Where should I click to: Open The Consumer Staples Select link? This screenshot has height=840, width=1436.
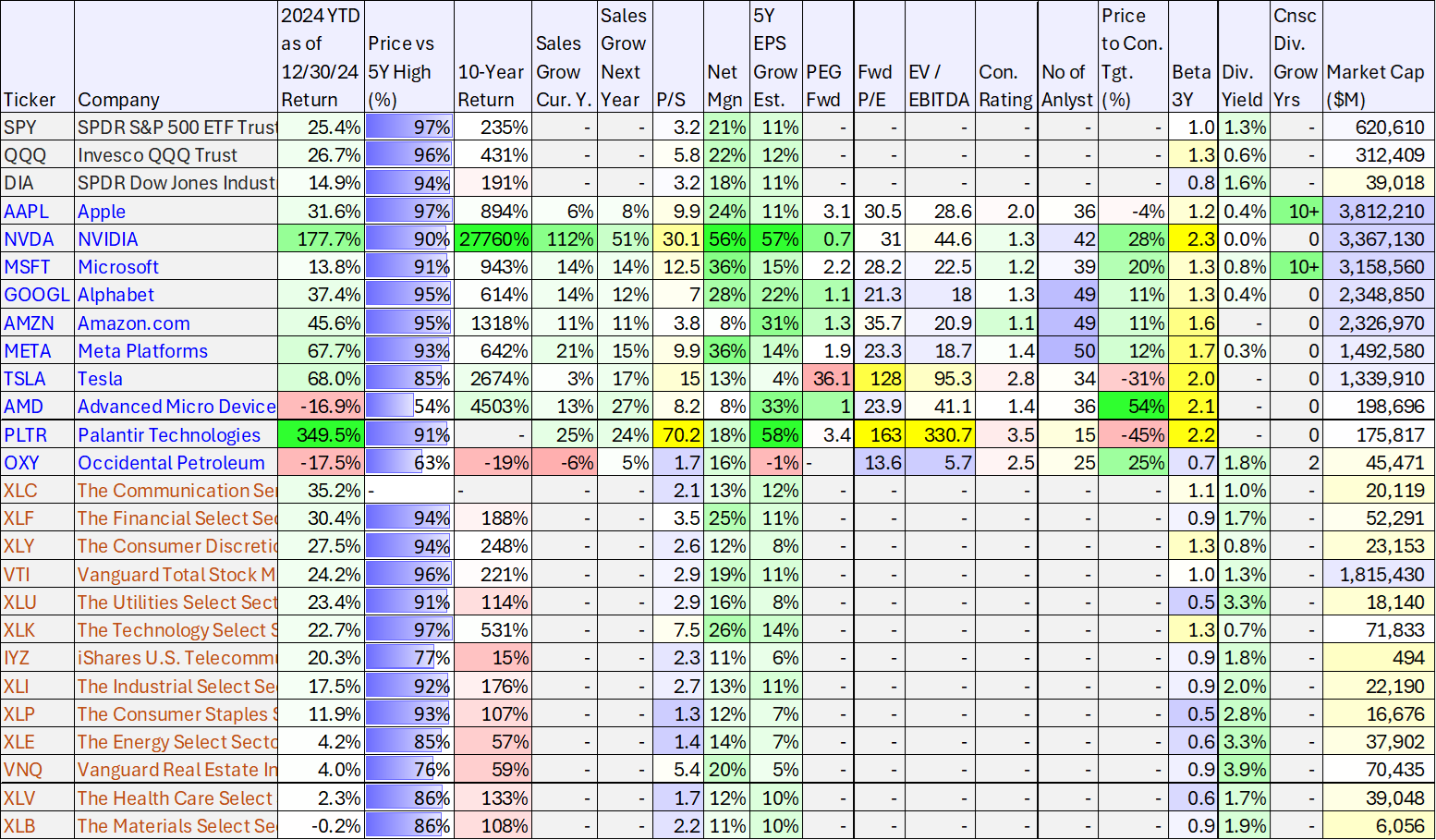coord(177,714)
